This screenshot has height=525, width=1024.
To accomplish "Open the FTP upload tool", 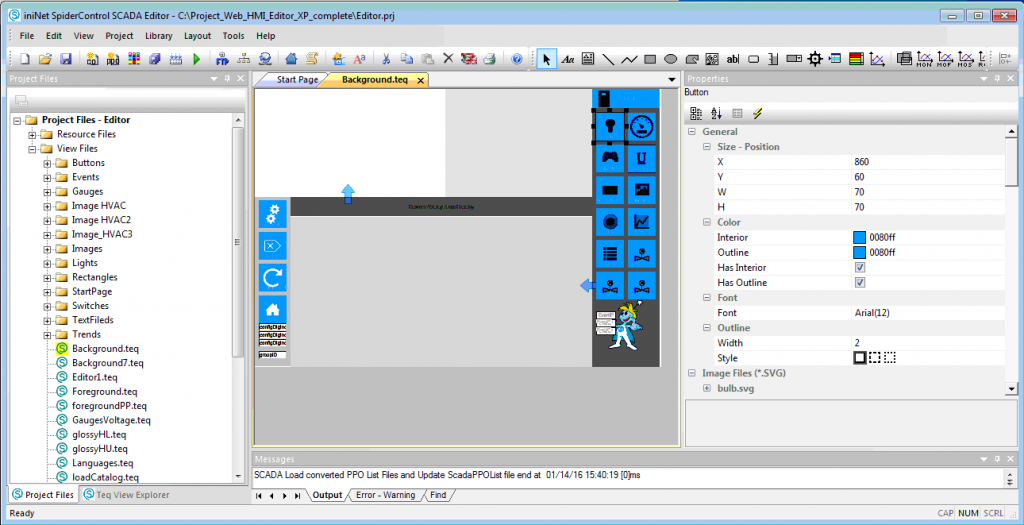I will (221, 59).
